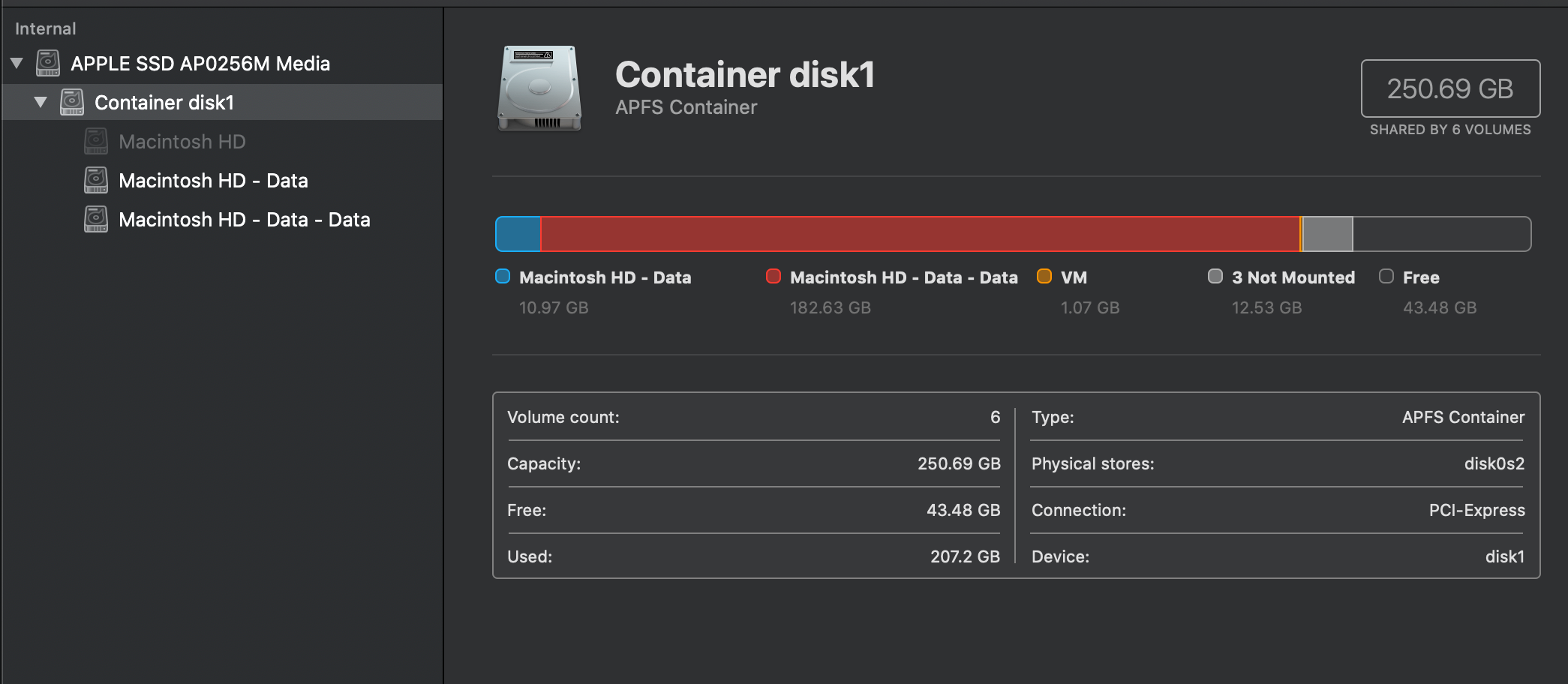Click the APPLE SSD AP0256M Media drive icon

[x=48, y=64]
